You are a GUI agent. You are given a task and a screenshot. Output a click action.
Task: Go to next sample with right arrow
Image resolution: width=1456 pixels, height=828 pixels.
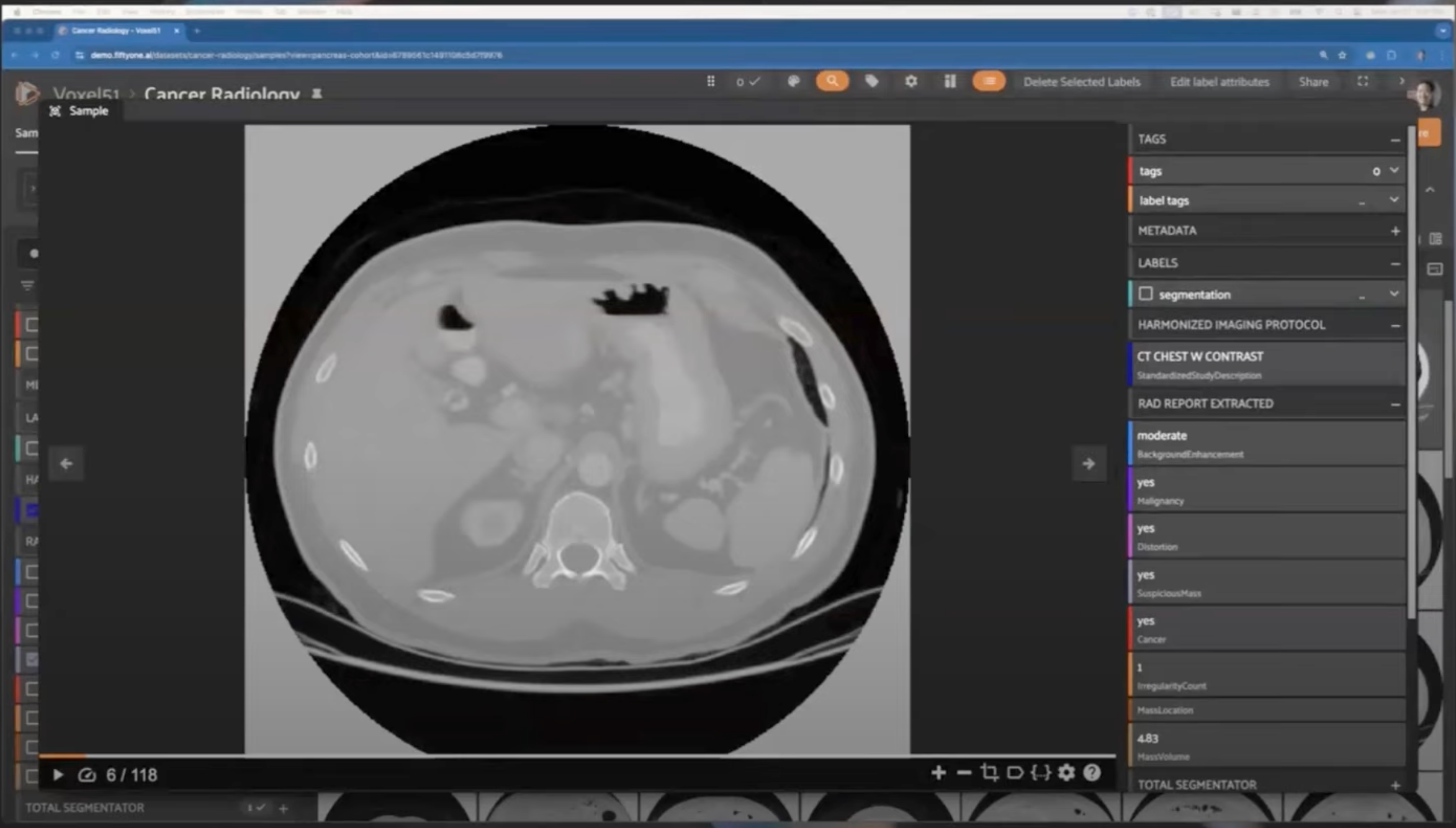pos(1089,464)
